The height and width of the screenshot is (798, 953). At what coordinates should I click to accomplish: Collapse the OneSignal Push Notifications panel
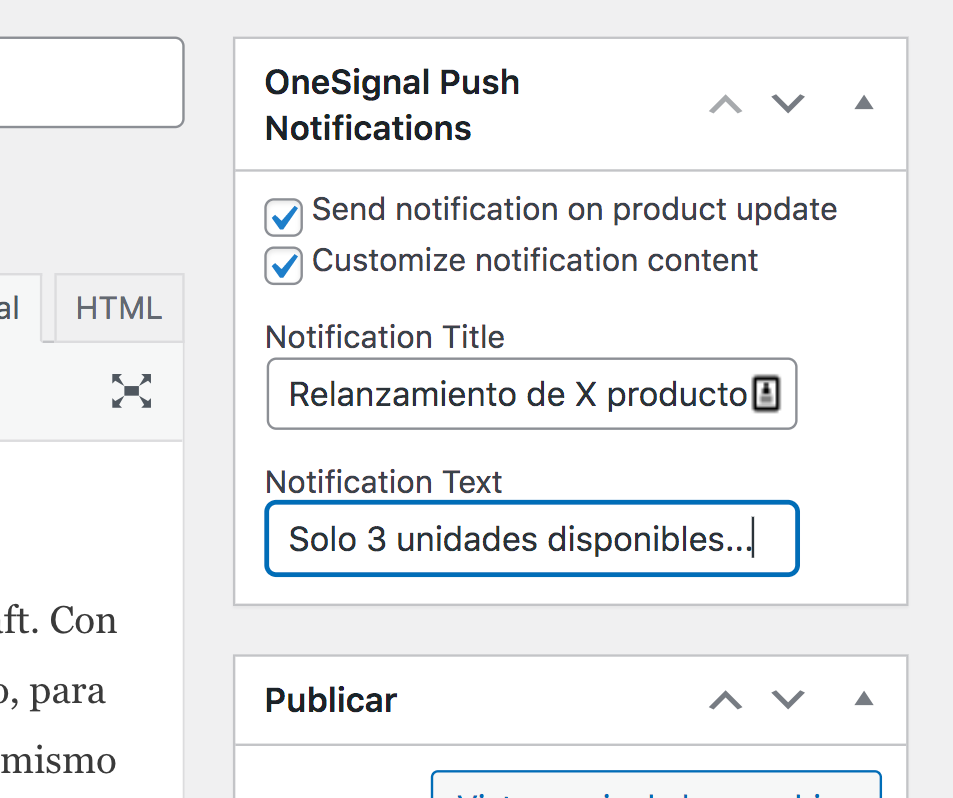click(x=862, y=103)
